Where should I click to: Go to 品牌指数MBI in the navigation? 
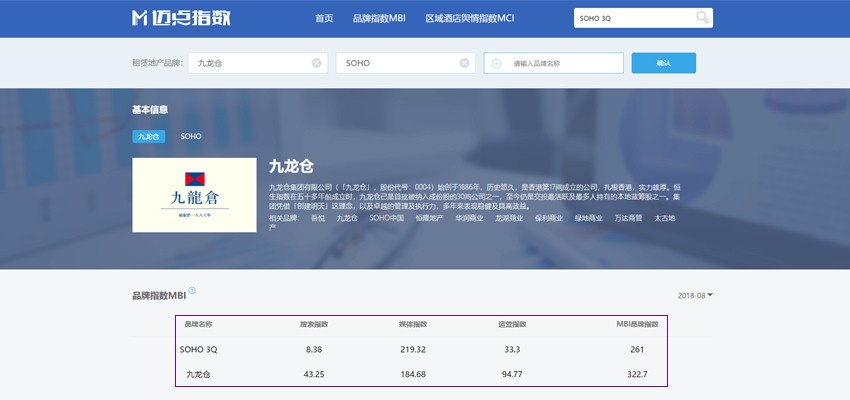click(379, 18)
